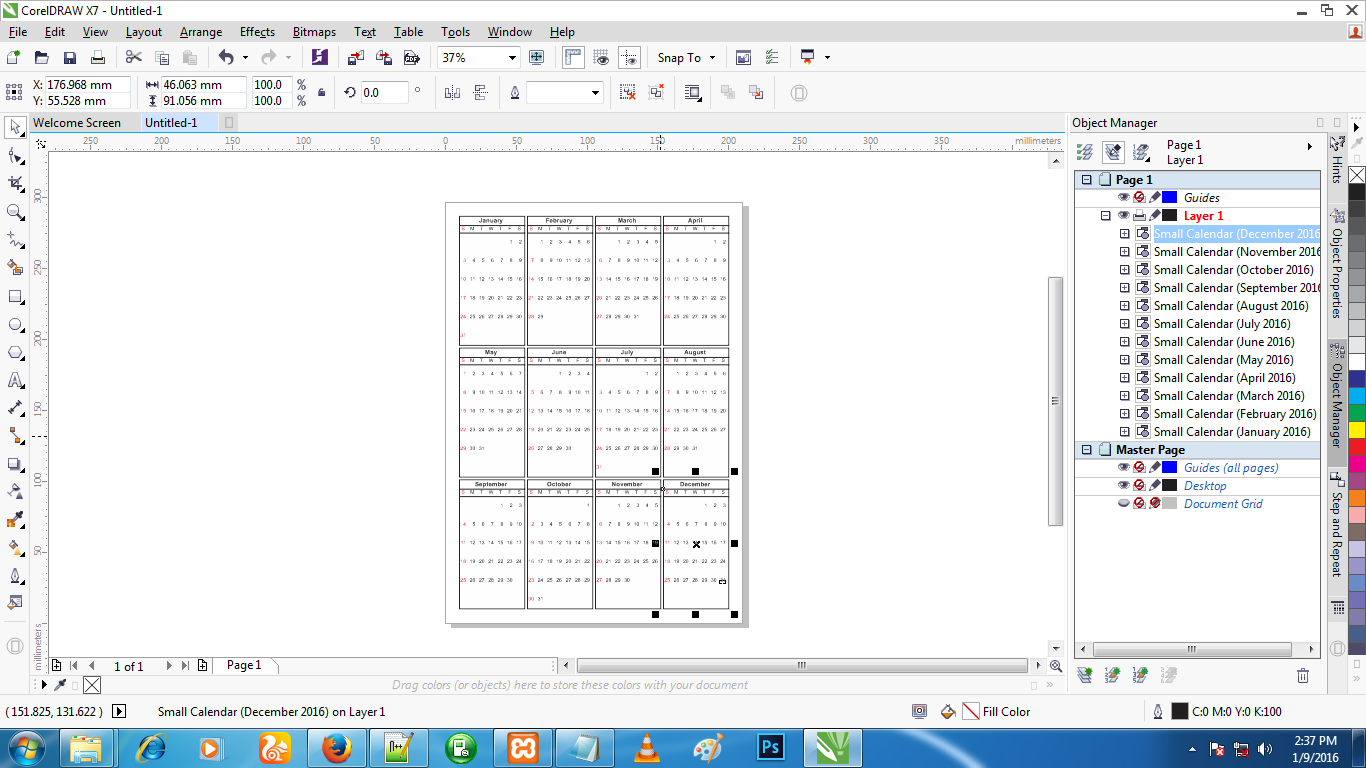
Task: Open the undo history dropdown arrow
Action: (x=245, y=58)
